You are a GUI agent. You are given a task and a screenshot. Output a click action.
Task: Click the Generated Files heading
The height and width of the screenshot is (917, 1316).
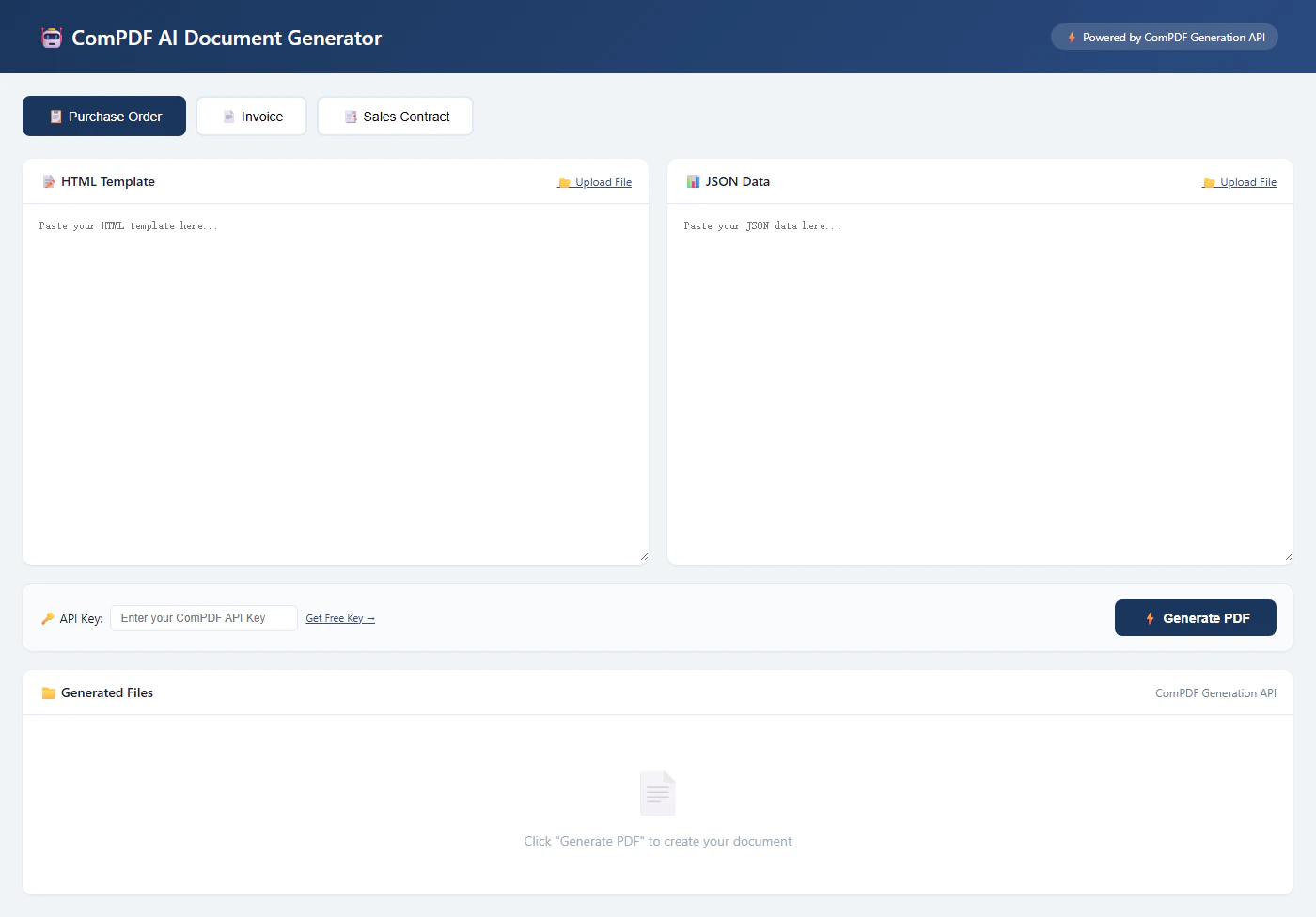pos(107,693)
